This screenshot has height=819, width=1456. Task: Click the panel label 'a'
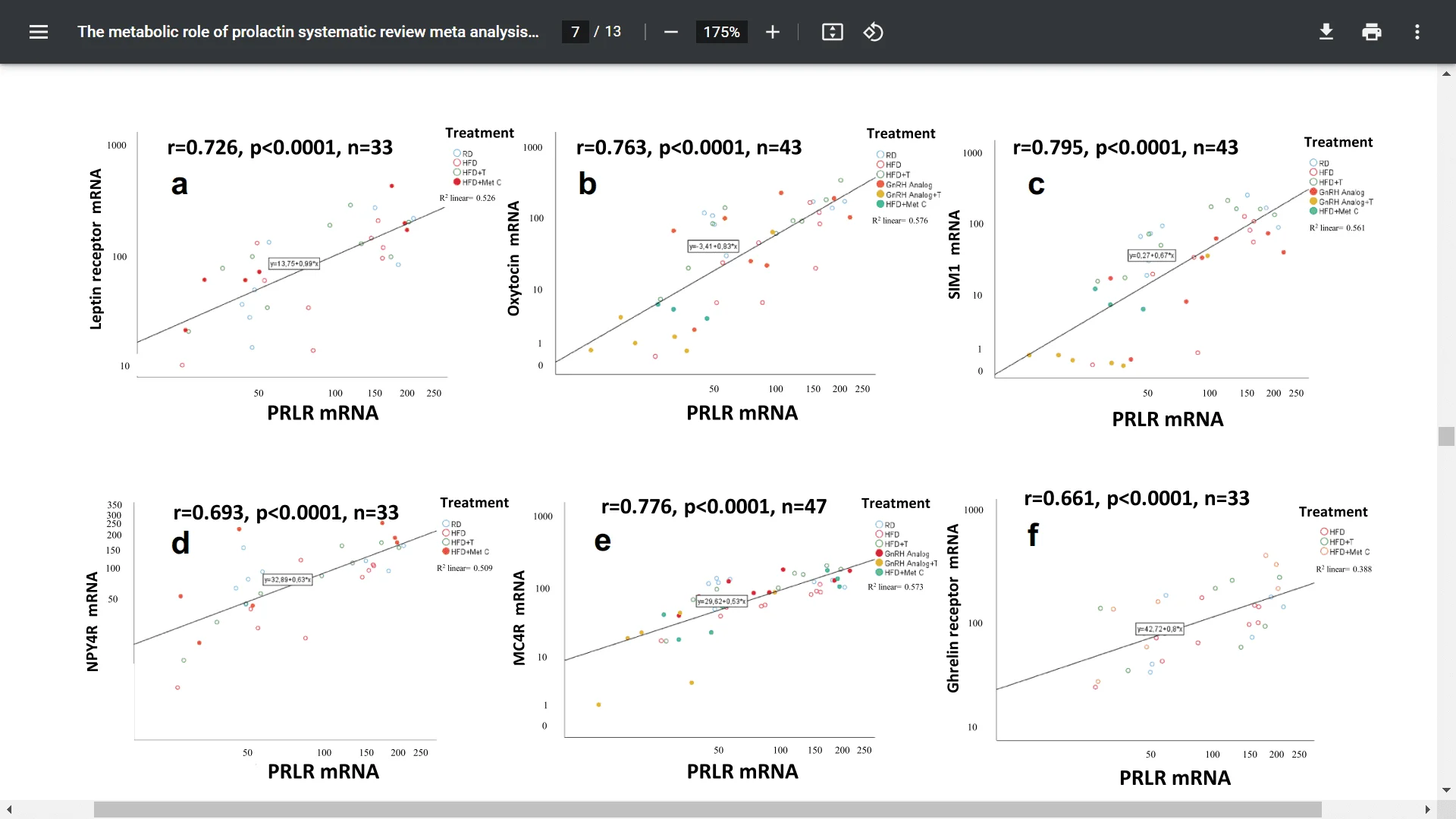click(x=179, y=184)
